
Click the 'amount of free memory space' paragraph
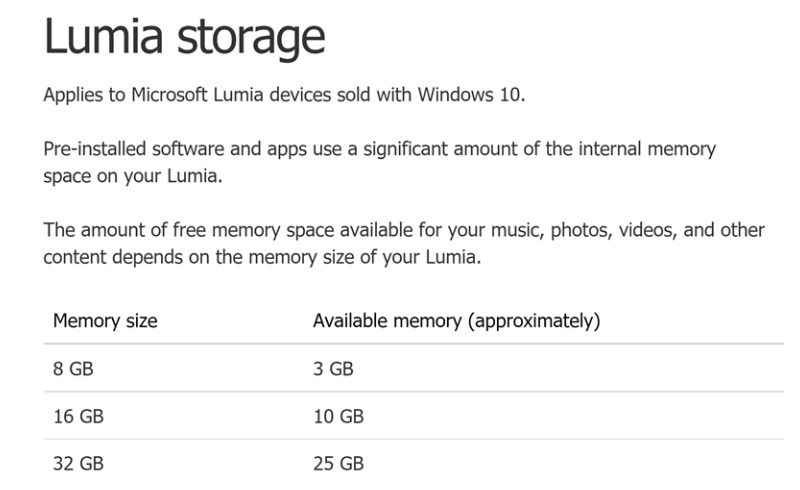pyautogui.click(x=404, y=243)
